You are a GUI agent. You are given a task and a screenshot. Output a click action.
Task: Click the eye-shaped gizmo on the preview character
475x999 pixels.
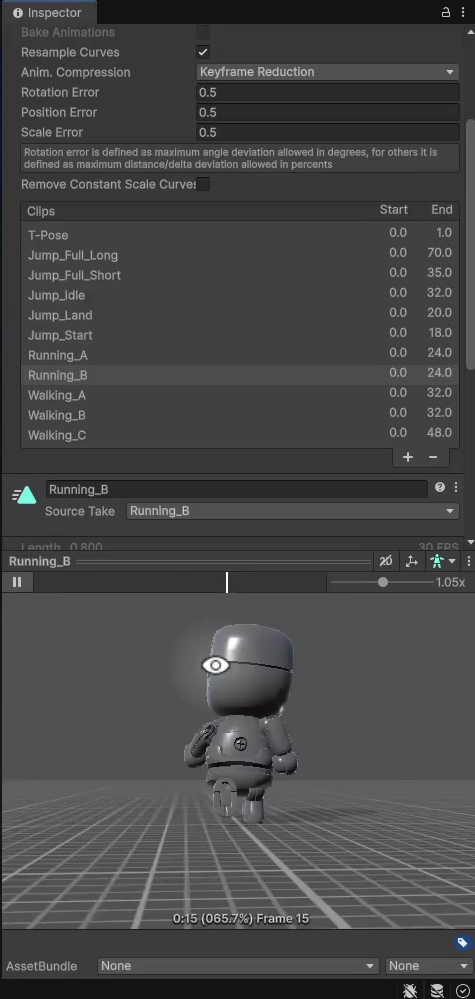[x=215, y=666]
